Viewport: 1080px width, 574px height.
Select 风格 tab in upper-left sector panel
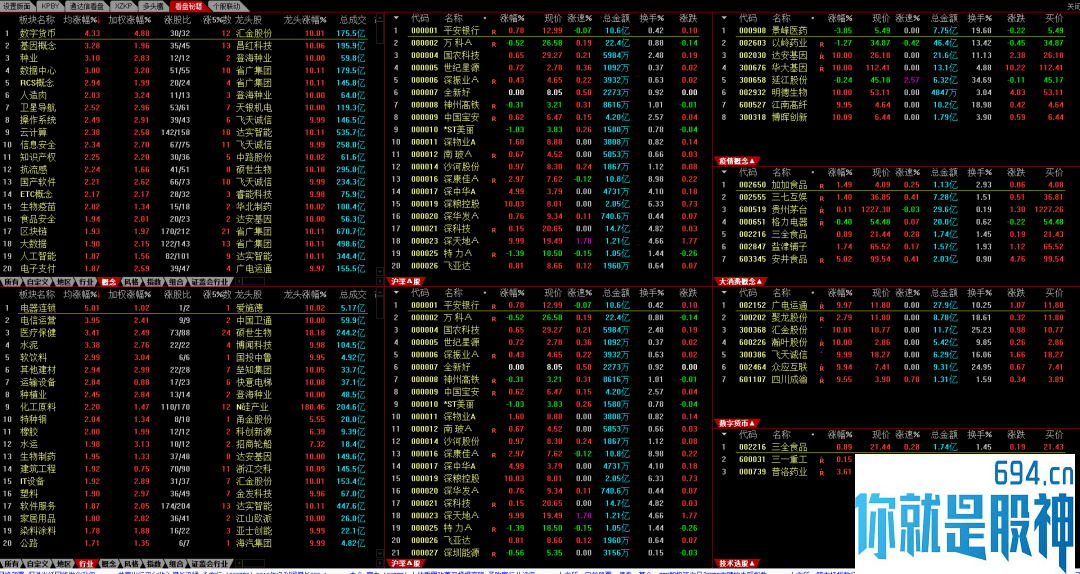131,282
